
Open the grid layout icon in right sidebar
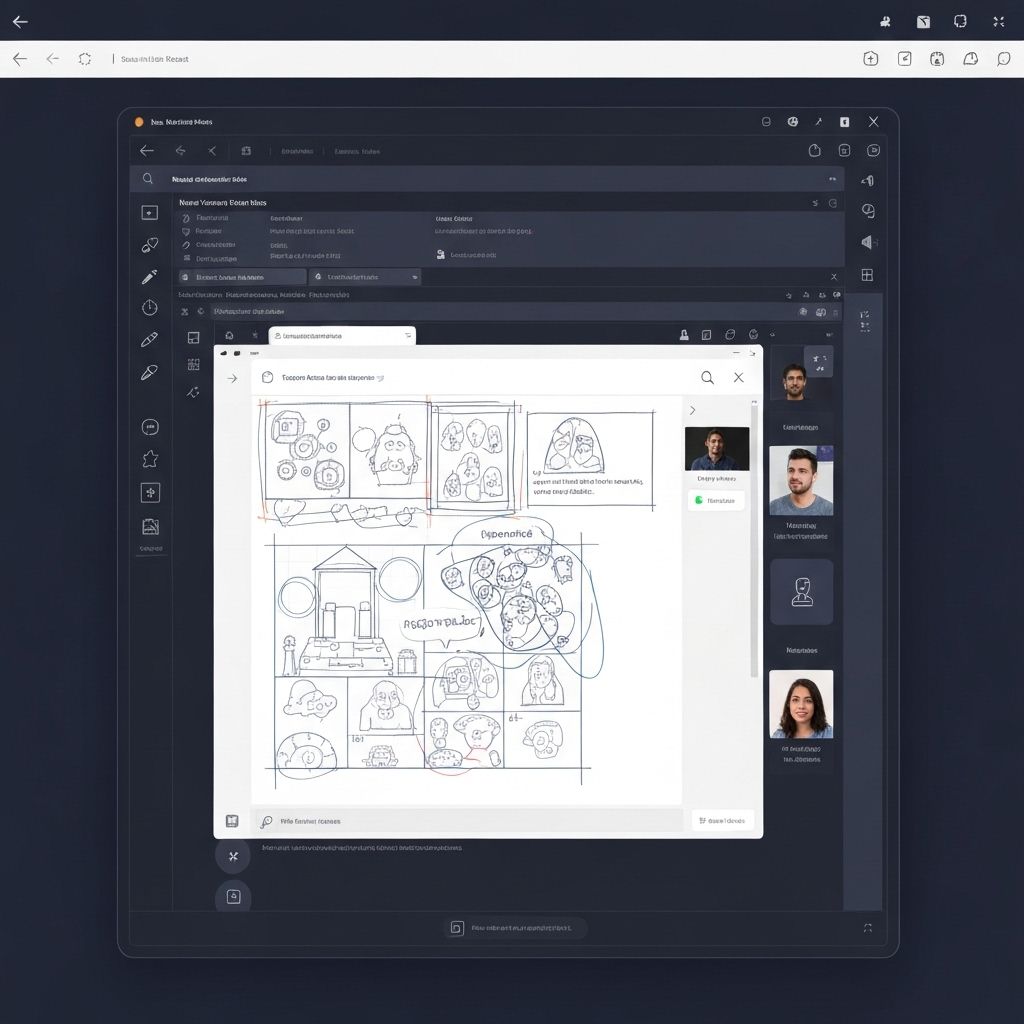coord(867,275)
